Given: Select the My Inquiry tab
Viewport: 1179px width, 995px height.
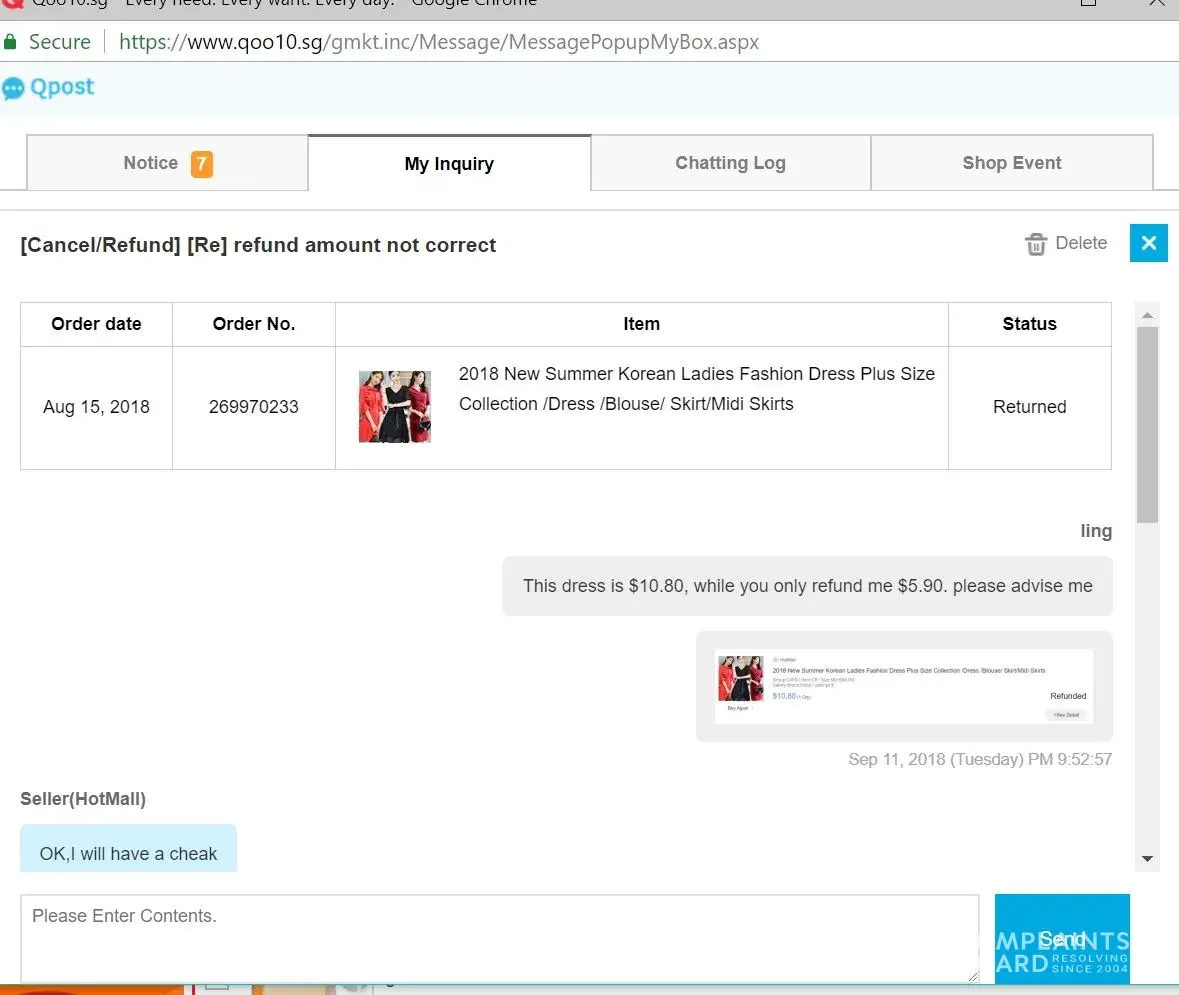Looking at the screenshot, I should point(449,164).
